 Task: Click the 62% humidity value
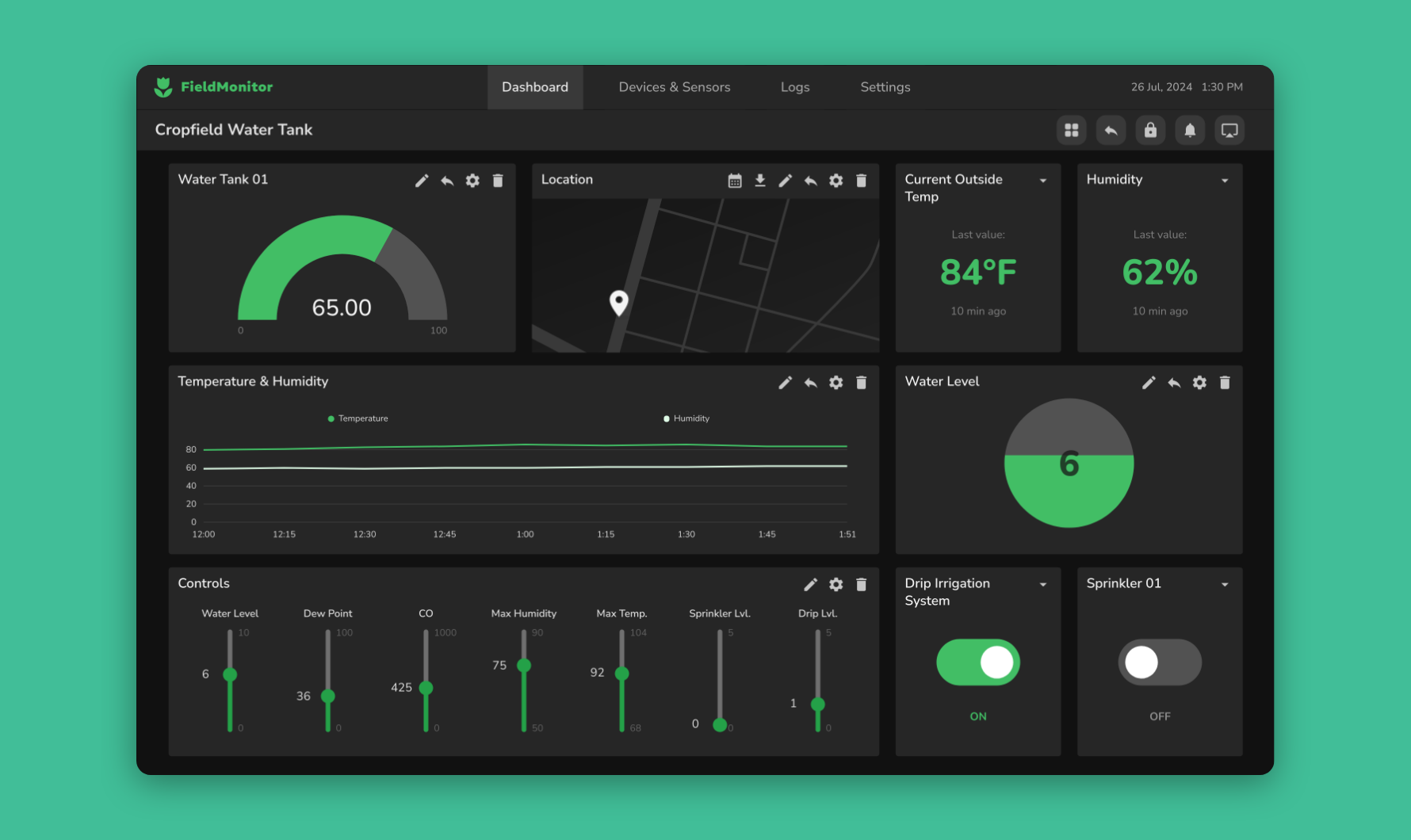1160,273
